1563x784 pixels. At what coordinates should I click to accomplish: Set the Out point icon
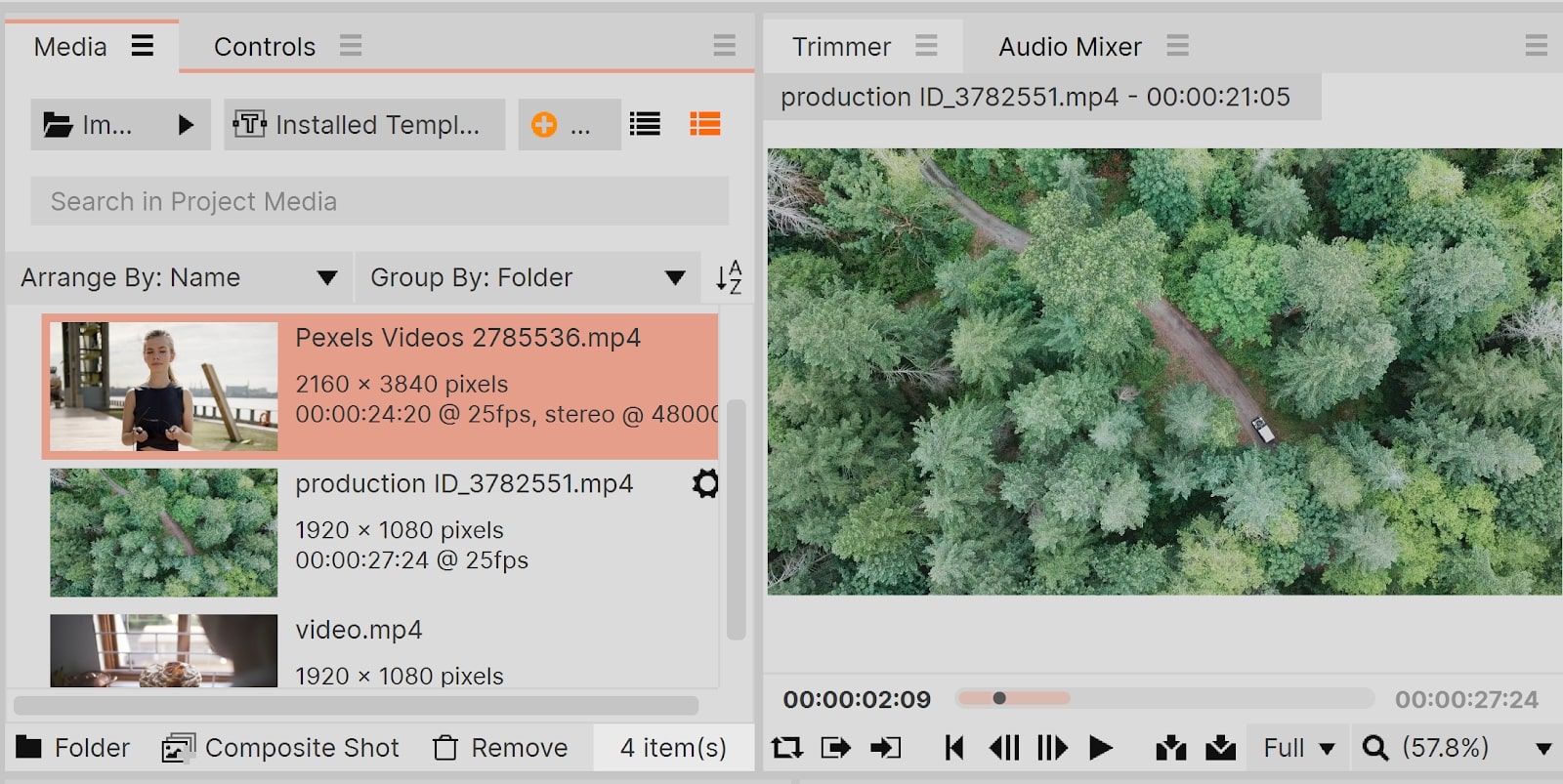pos(885,748)
